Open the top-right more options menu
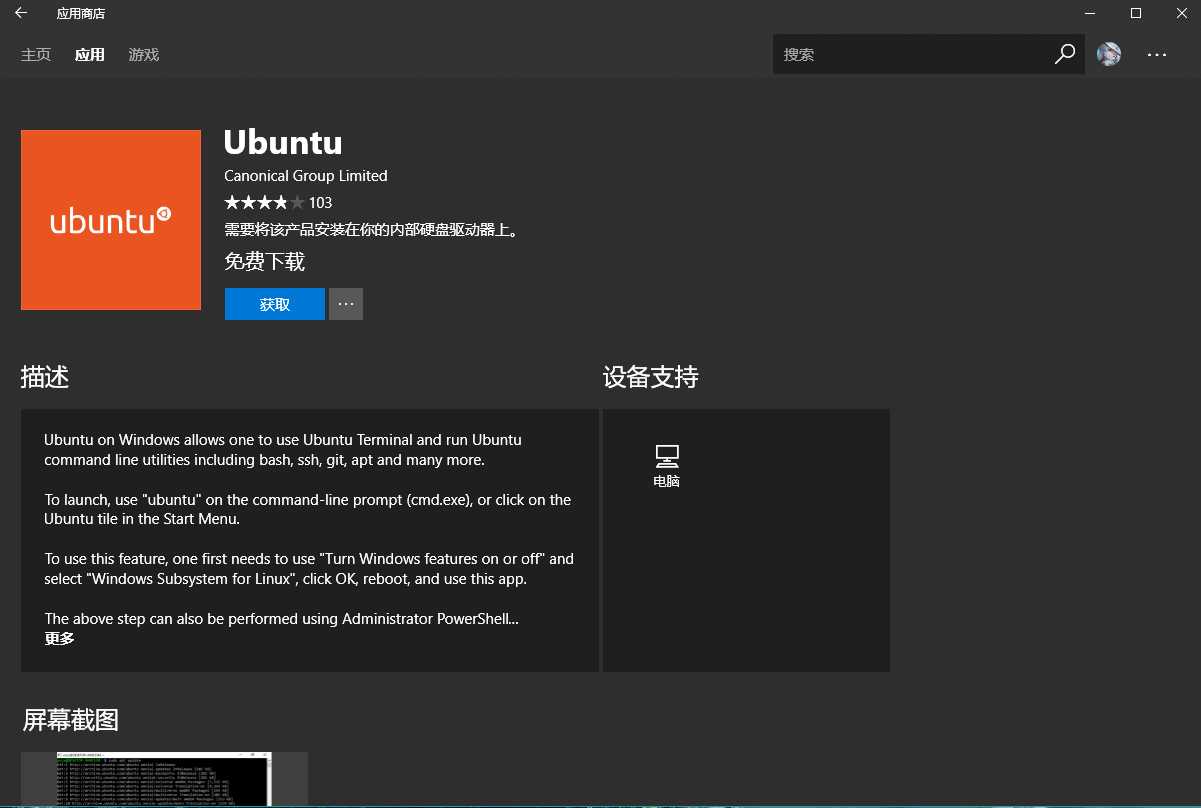This screenshot has width=1201, height=808. click(x=1157, y=55)
